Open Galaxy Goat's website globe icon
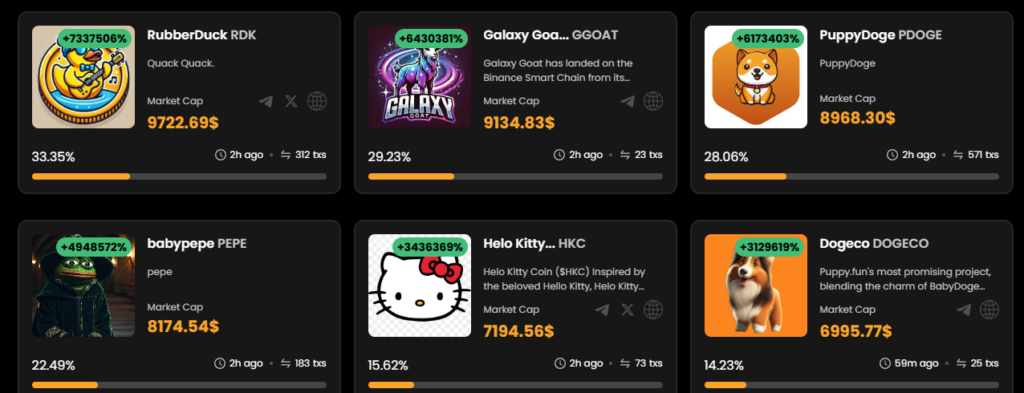 (653, 101)
